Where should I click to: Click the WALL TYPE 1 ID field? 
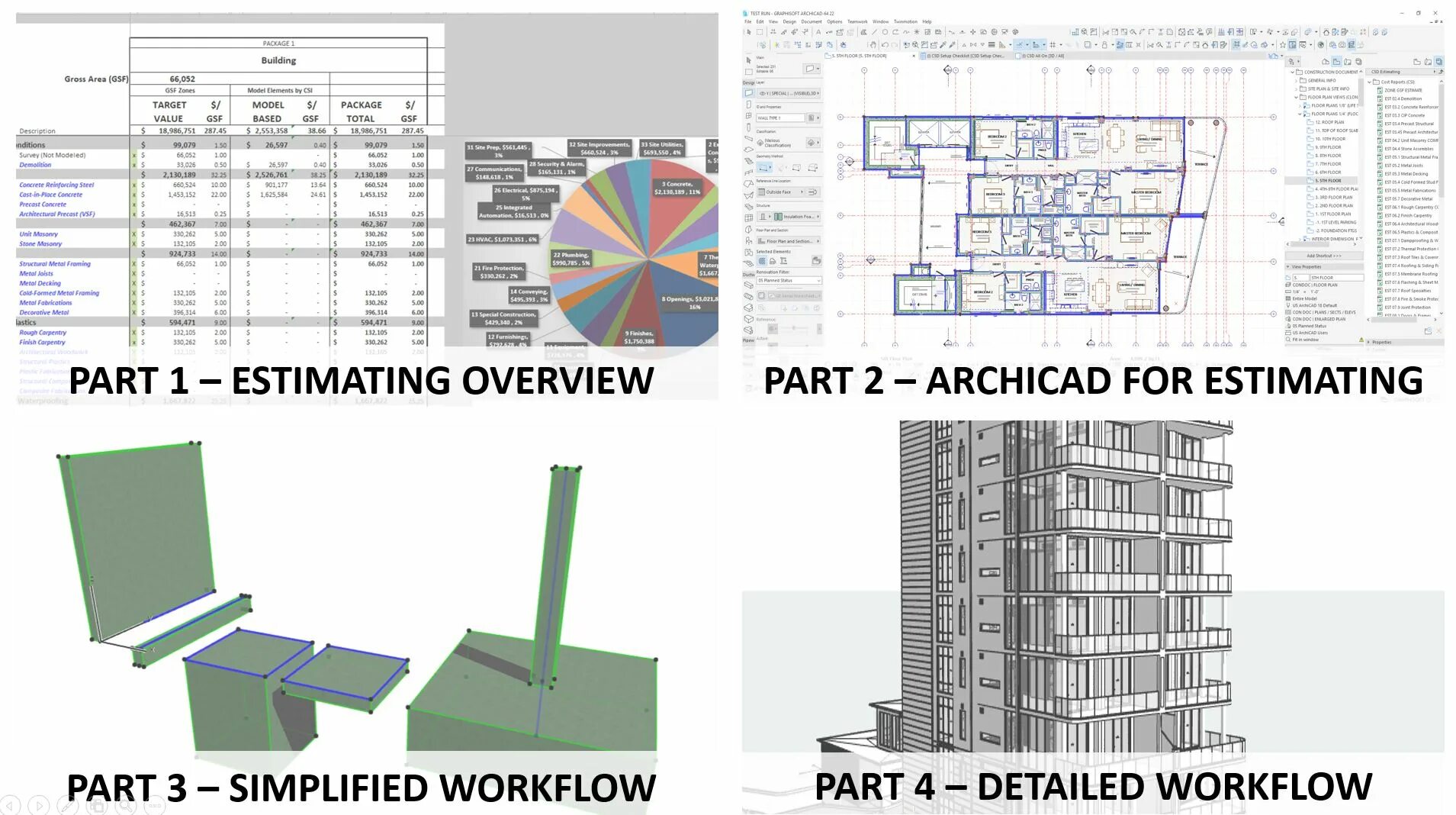(780, 118)
